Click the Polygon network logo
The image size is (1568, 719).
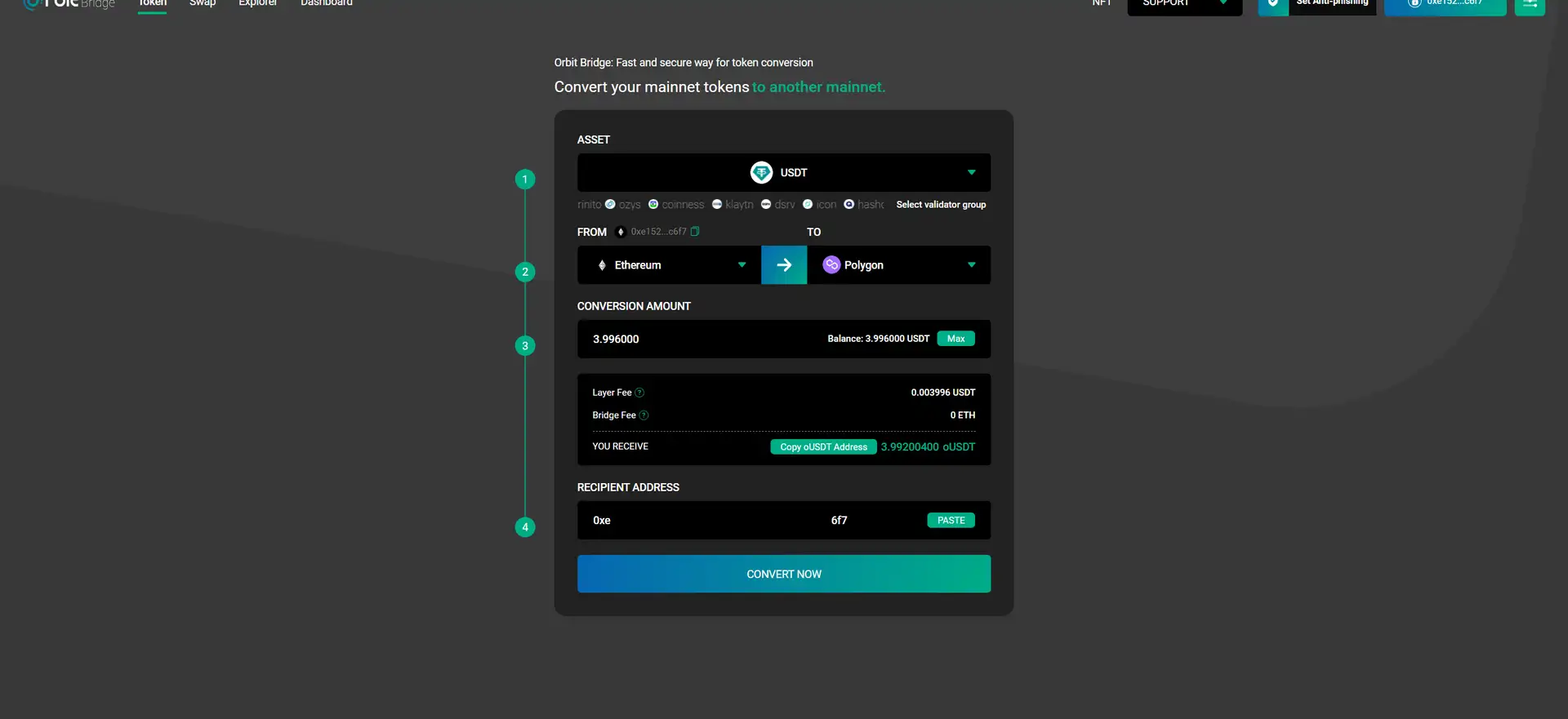pos(831,265)
